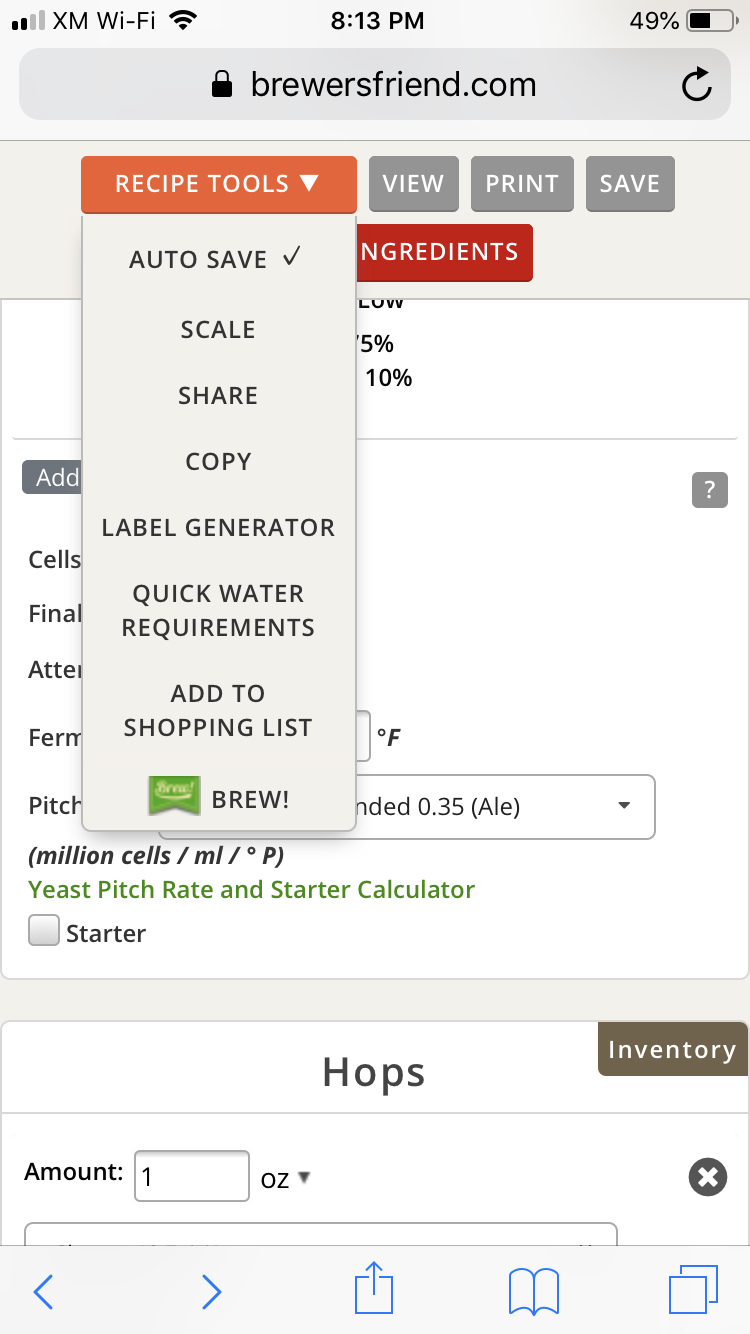Click the hops Amount input field
Image resolution: width=750 pixels, height=1334 pixels.
pyautogui.click(x=191, y=1176)
